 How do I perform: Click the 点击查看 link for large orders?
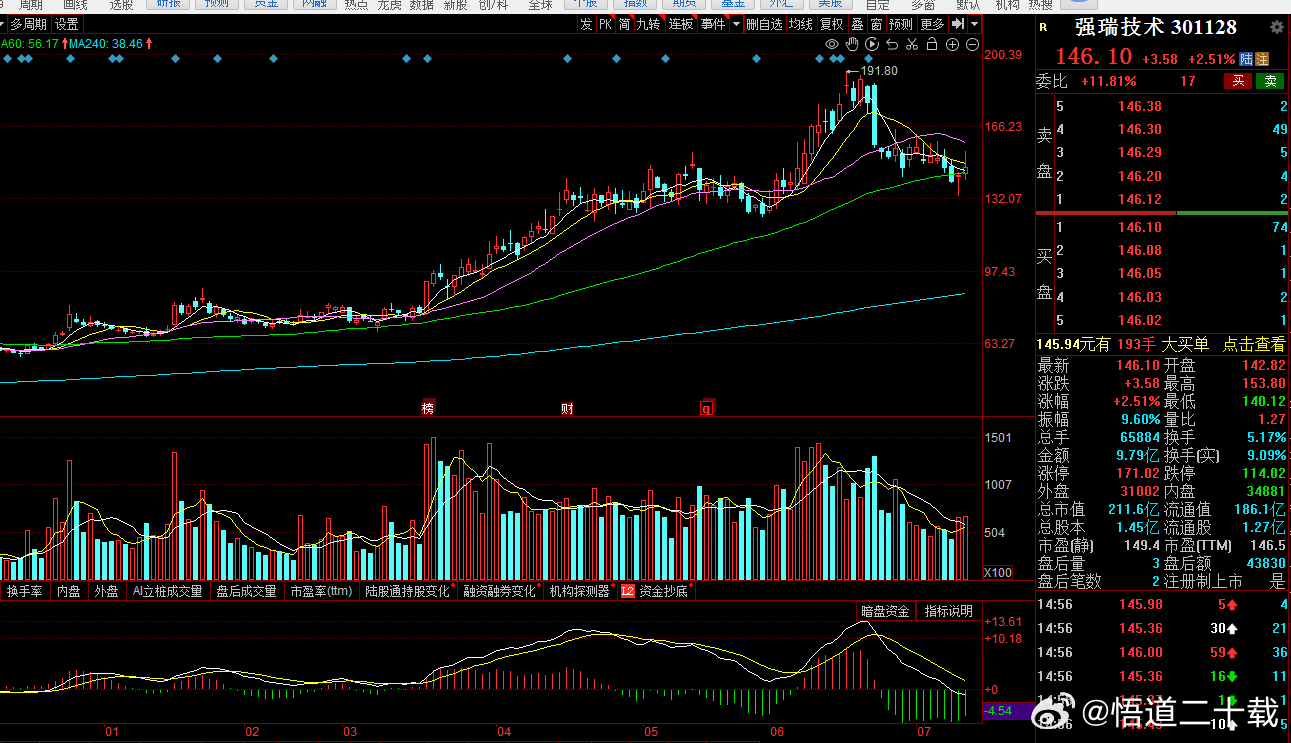tap(1254, 344)
